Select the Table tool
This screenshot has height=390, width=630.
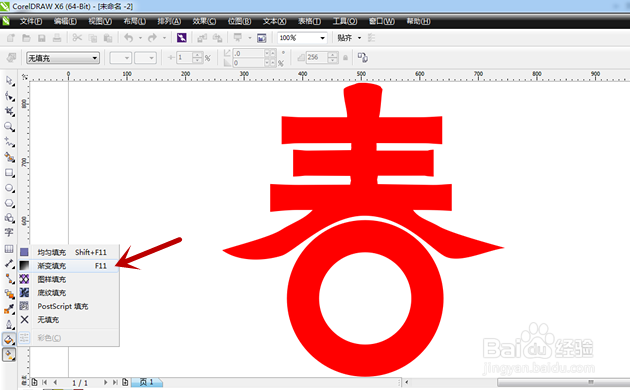[x=9, y=249]
